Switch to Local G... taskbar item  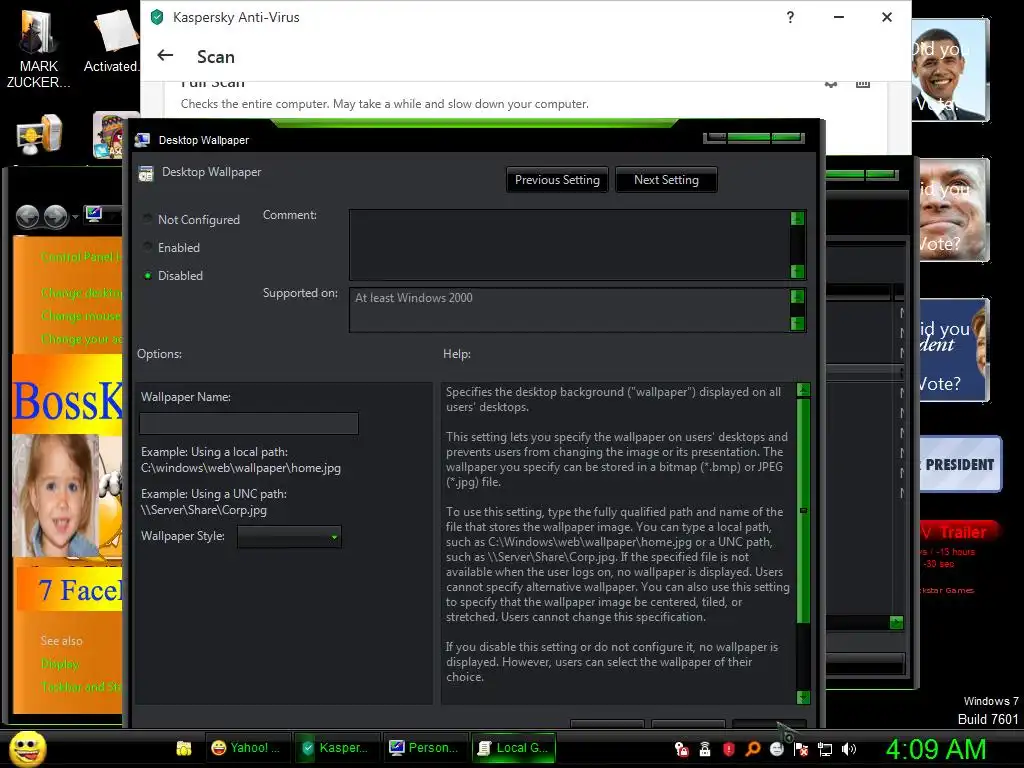click(x=513, y=748)
